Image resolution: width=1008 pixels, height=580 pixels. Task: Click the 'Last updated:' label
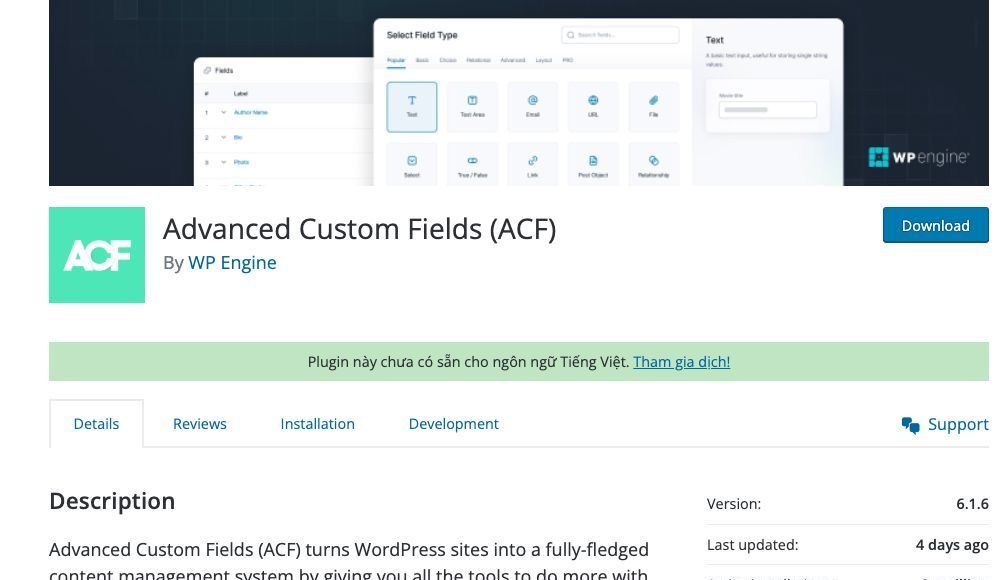752,545
